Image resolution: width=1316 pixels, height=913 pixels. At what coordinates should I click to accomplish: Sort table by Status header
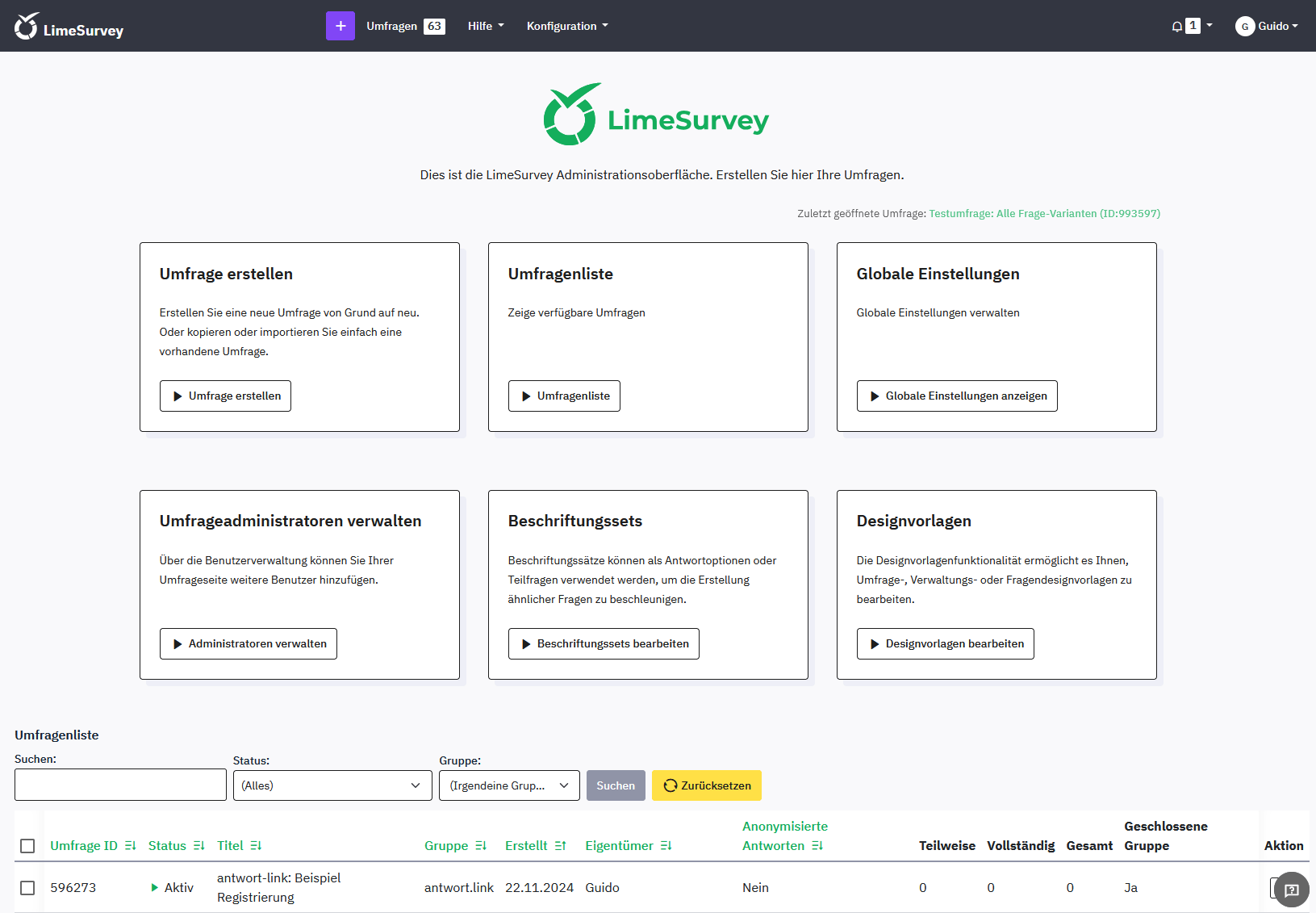click(167, 846)
